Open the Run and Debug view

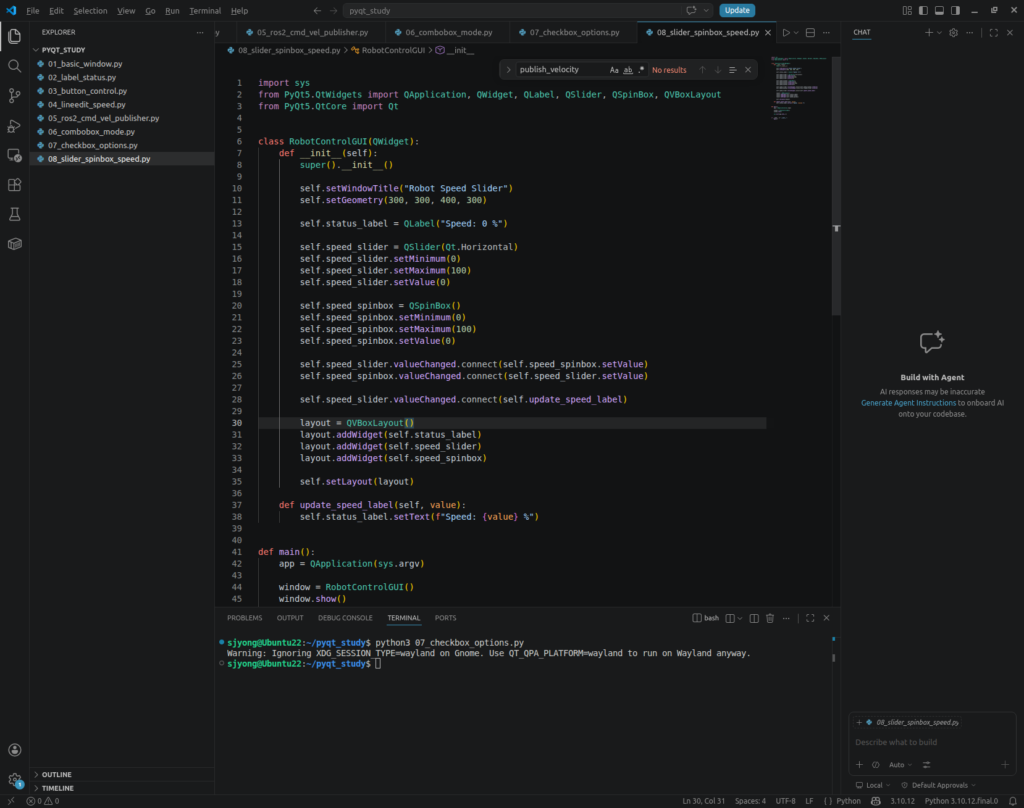14,126
